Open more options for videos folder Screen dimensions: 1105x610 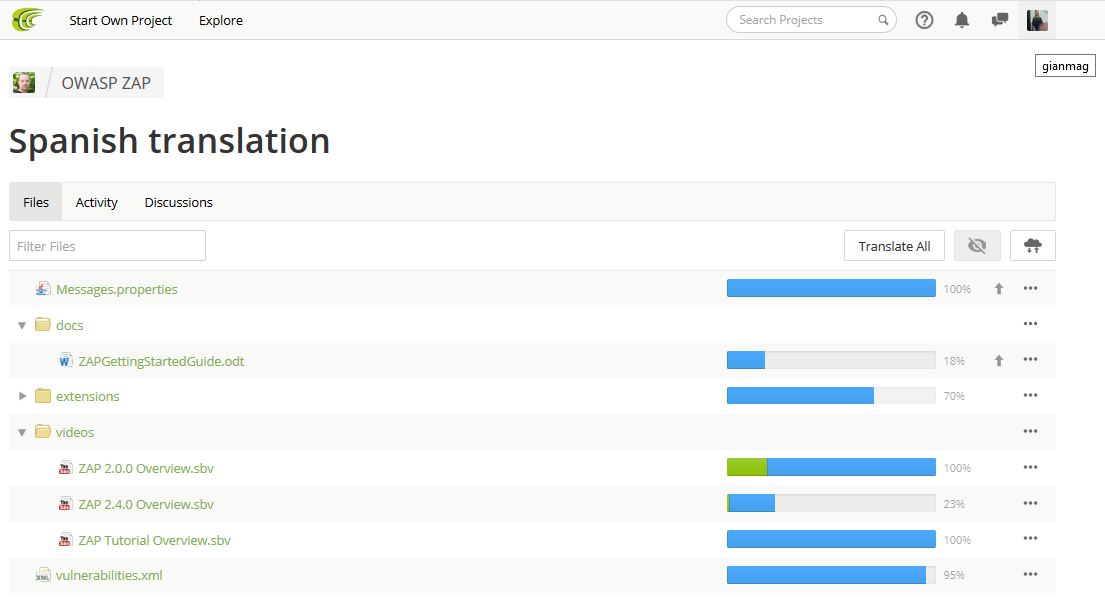click(1030, 431)
